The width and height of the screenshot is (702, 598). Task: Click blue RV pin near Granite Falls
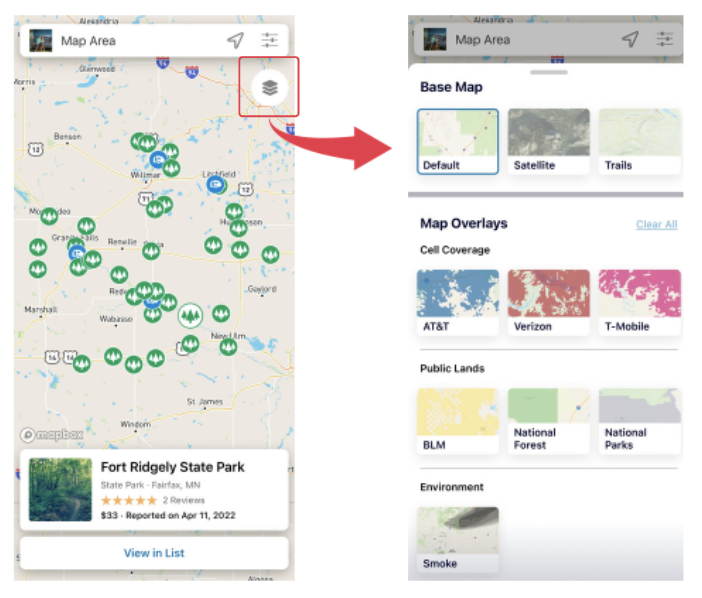pyautogui.click(x=77, y=253)
